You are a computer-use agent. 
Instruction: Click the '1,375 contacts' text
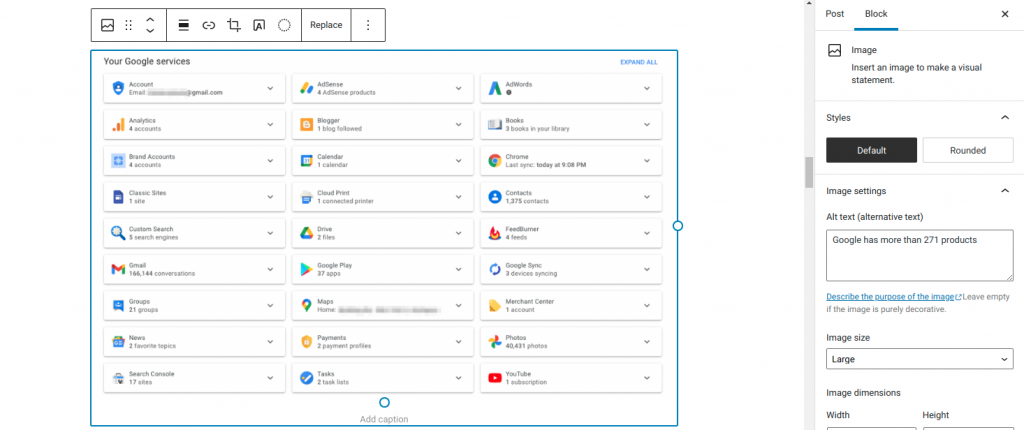(527, 201)
